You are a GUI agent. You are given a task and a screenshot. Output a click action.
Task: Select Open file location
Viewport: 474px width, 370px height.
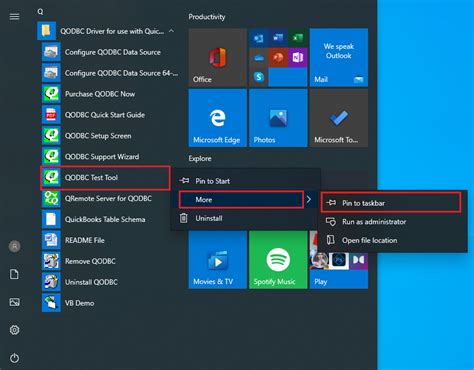point(391,240)
